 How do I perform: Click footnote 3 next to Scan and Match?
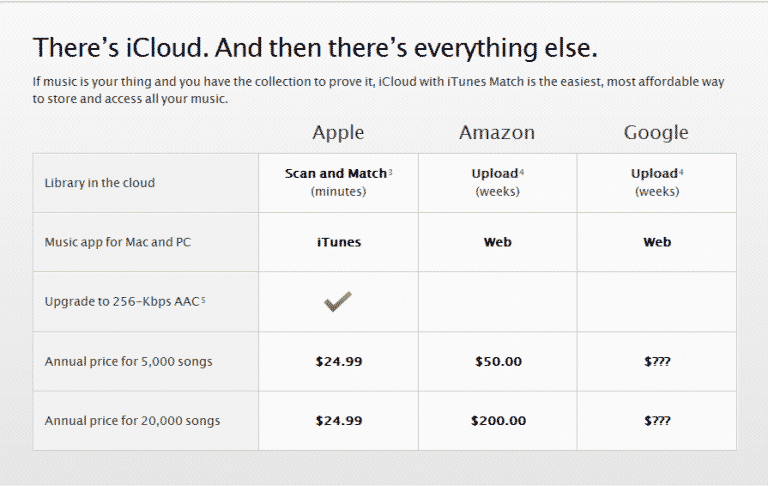(x=390, y=172)
